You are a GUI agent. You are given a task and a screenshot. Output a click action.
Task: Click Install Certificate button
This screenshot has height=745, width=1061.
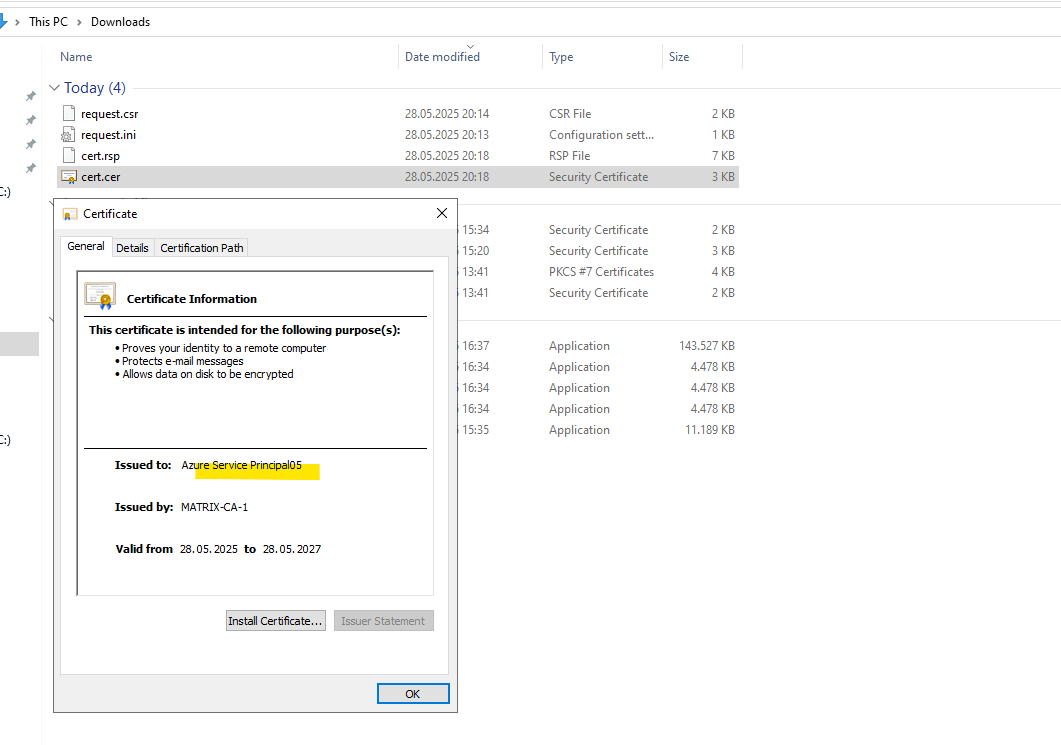275,620
